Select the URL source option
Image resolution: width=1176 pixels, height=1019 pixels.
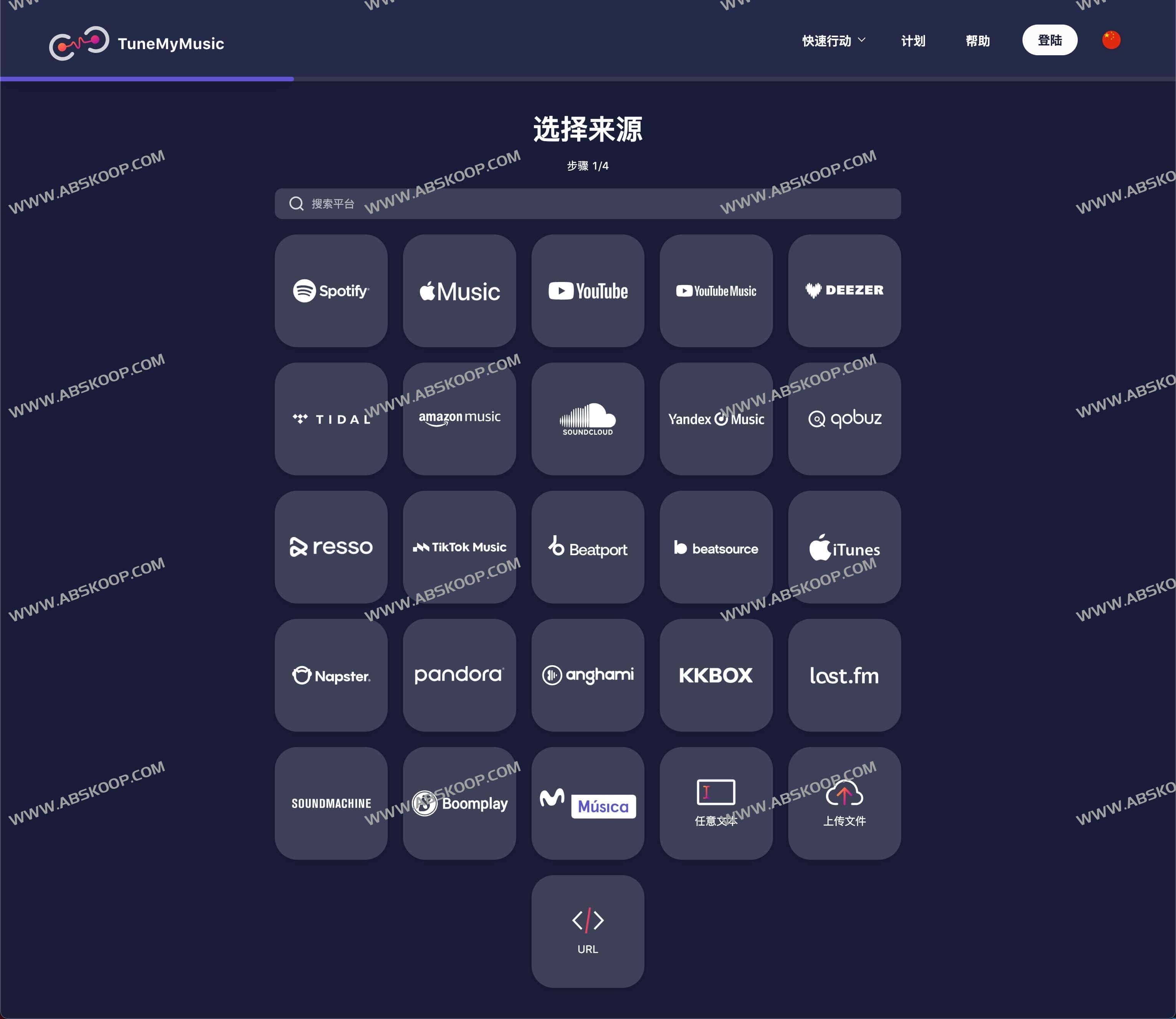(x=588, y=932)
